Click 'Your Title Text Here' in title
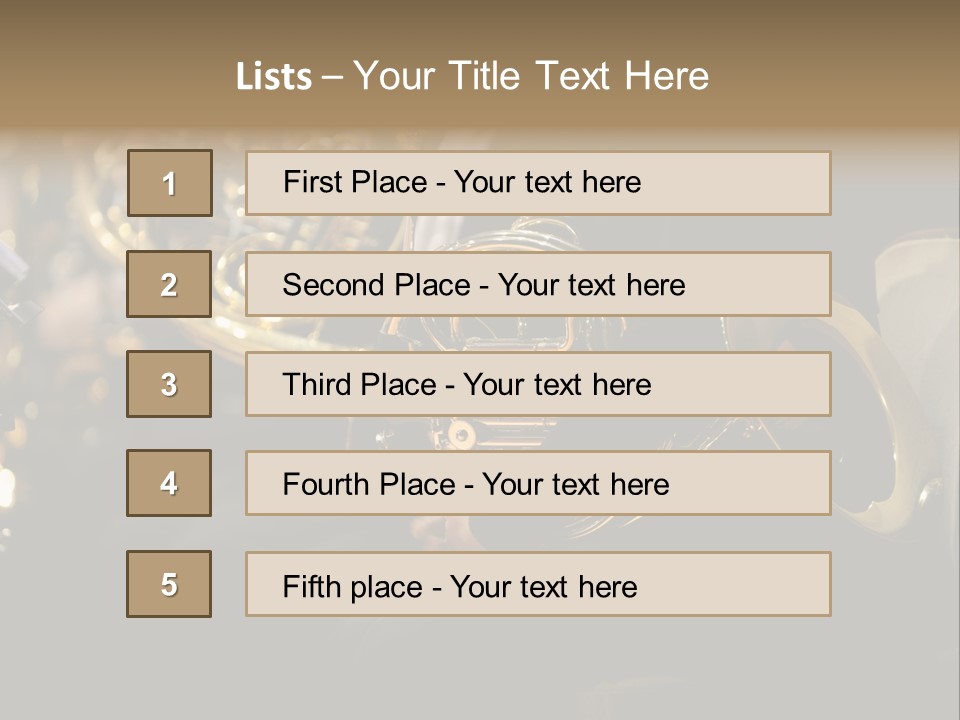The height and width of the screenshot is (720, 960). [531, 76]
